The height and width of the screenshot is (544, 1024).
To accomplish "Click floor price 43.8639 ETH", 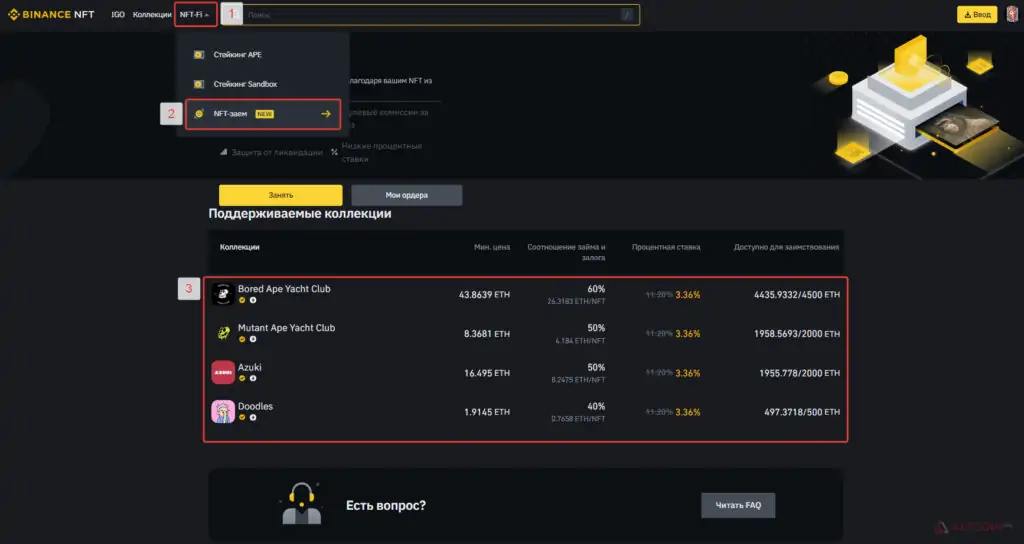I will click(484, 295).
